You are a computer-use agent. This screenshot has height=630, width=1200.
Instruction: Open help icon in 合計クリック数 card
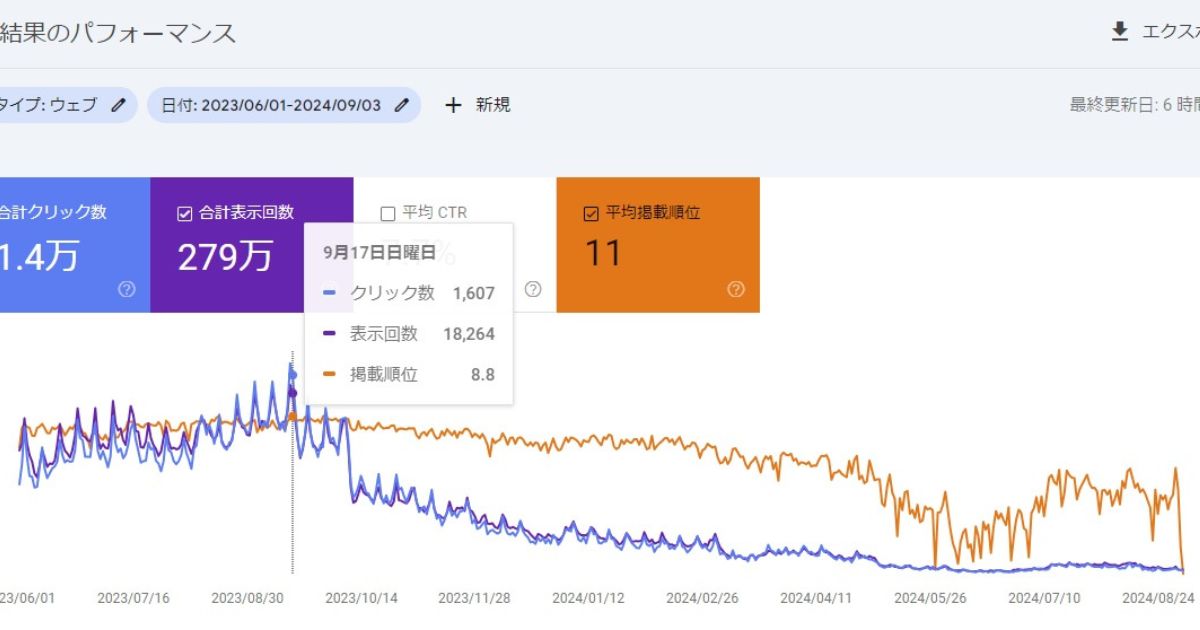127,289
